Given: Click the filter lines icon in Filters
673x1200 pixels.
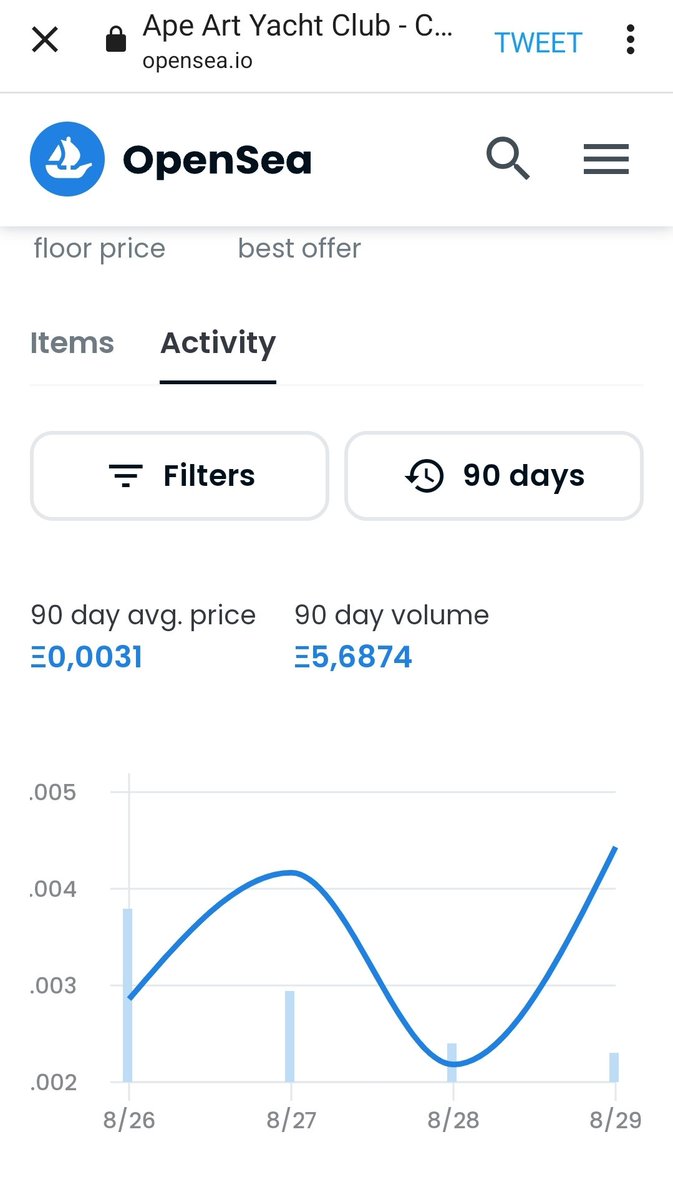Looking at the screenshot, I should coord(126,476).
